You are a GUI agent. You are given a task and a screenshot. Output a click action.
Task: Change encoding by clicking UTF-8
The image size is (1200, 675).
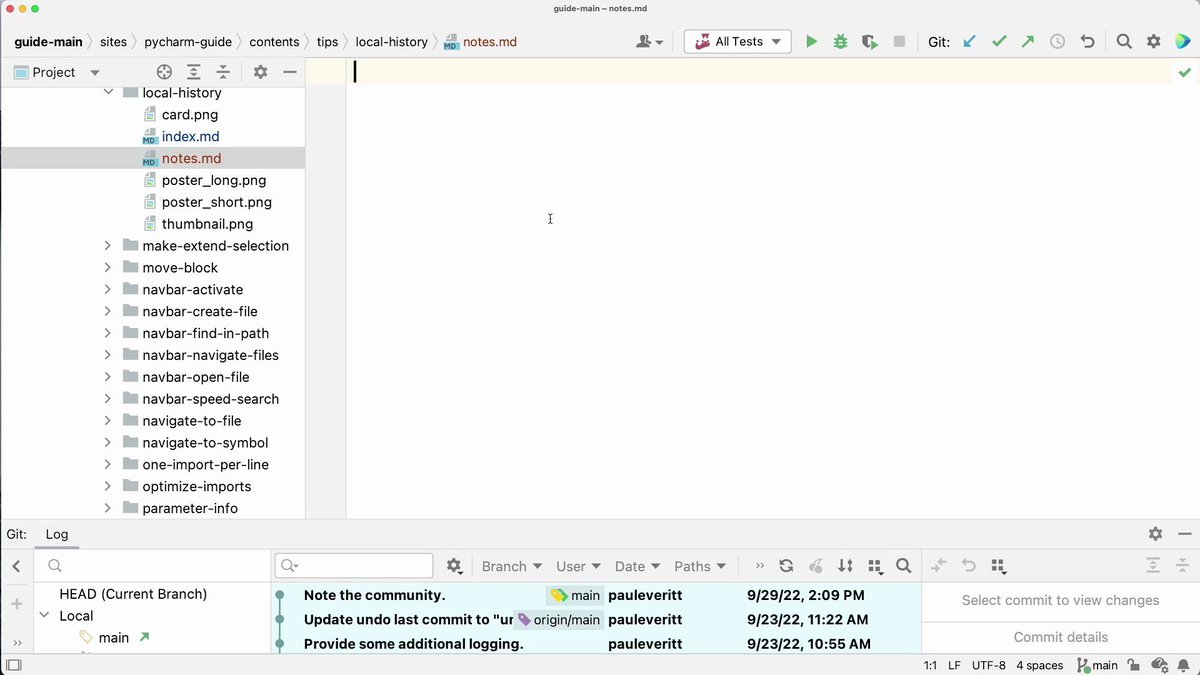pos(989,665)
